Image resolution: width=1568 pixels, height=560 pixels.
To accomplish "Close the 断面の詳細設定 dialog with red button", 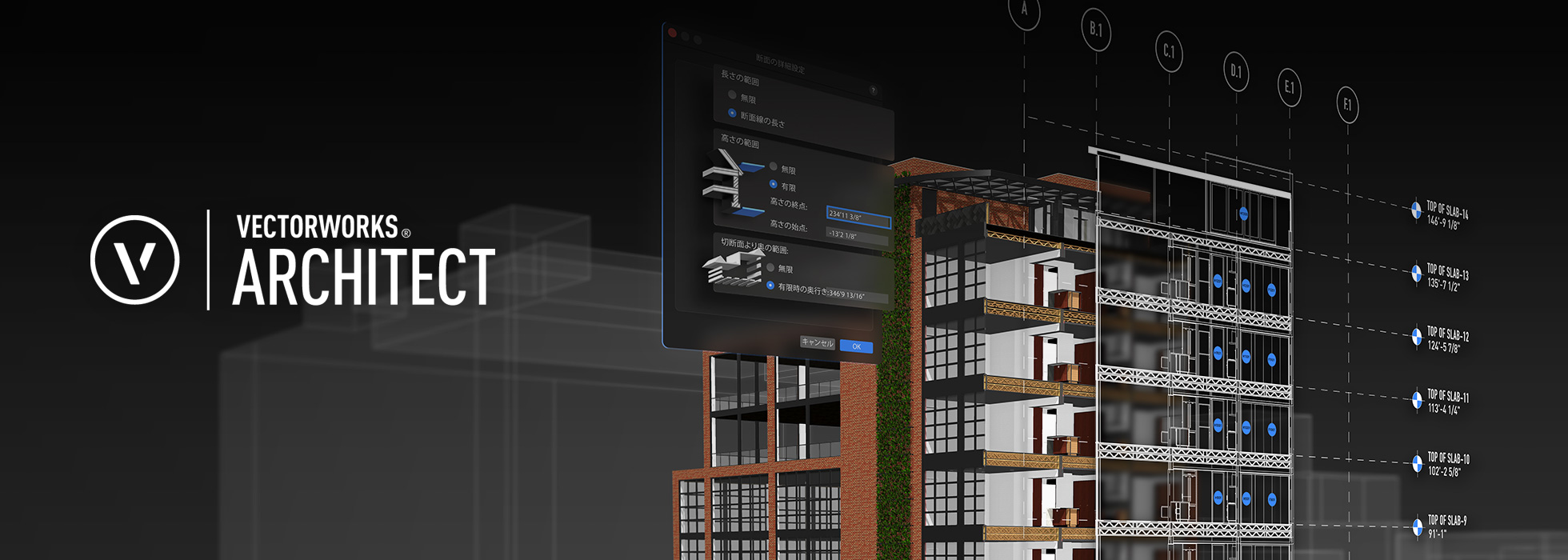I will coord(672,33).
